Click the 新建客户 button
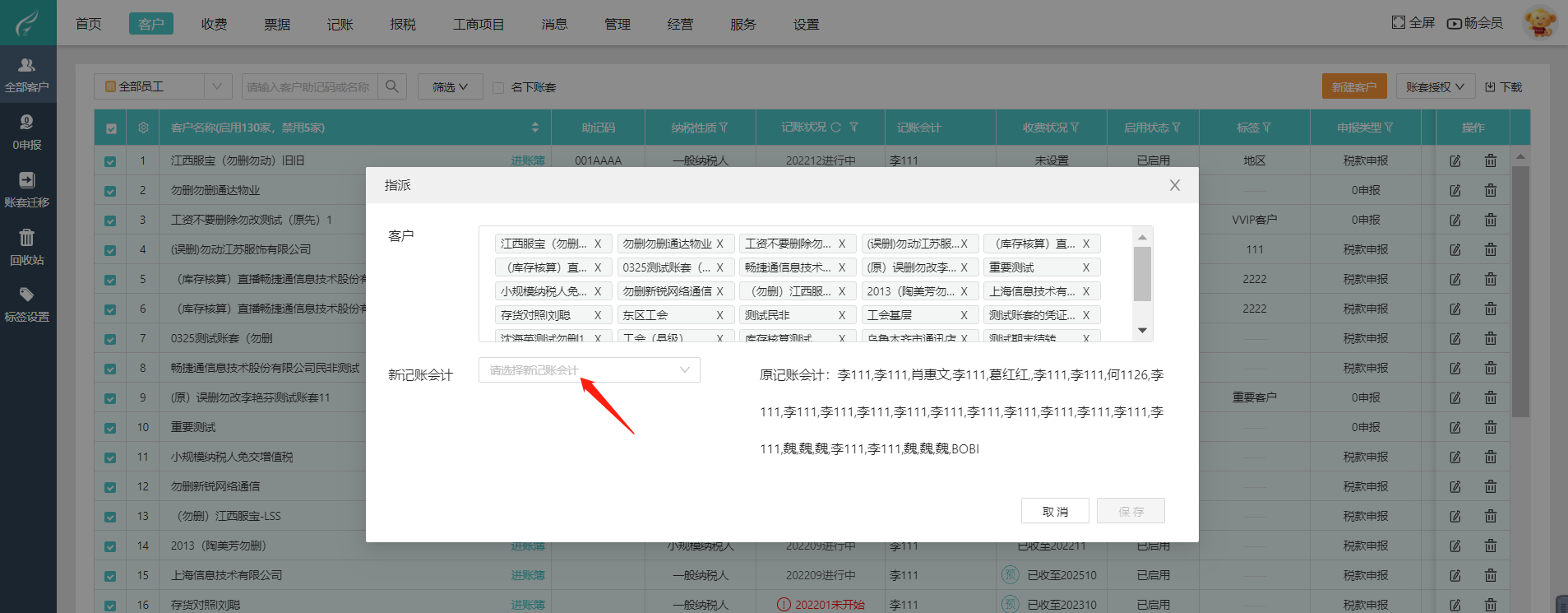This screenshot has width=1568, height=613. tap(1353, 86)
